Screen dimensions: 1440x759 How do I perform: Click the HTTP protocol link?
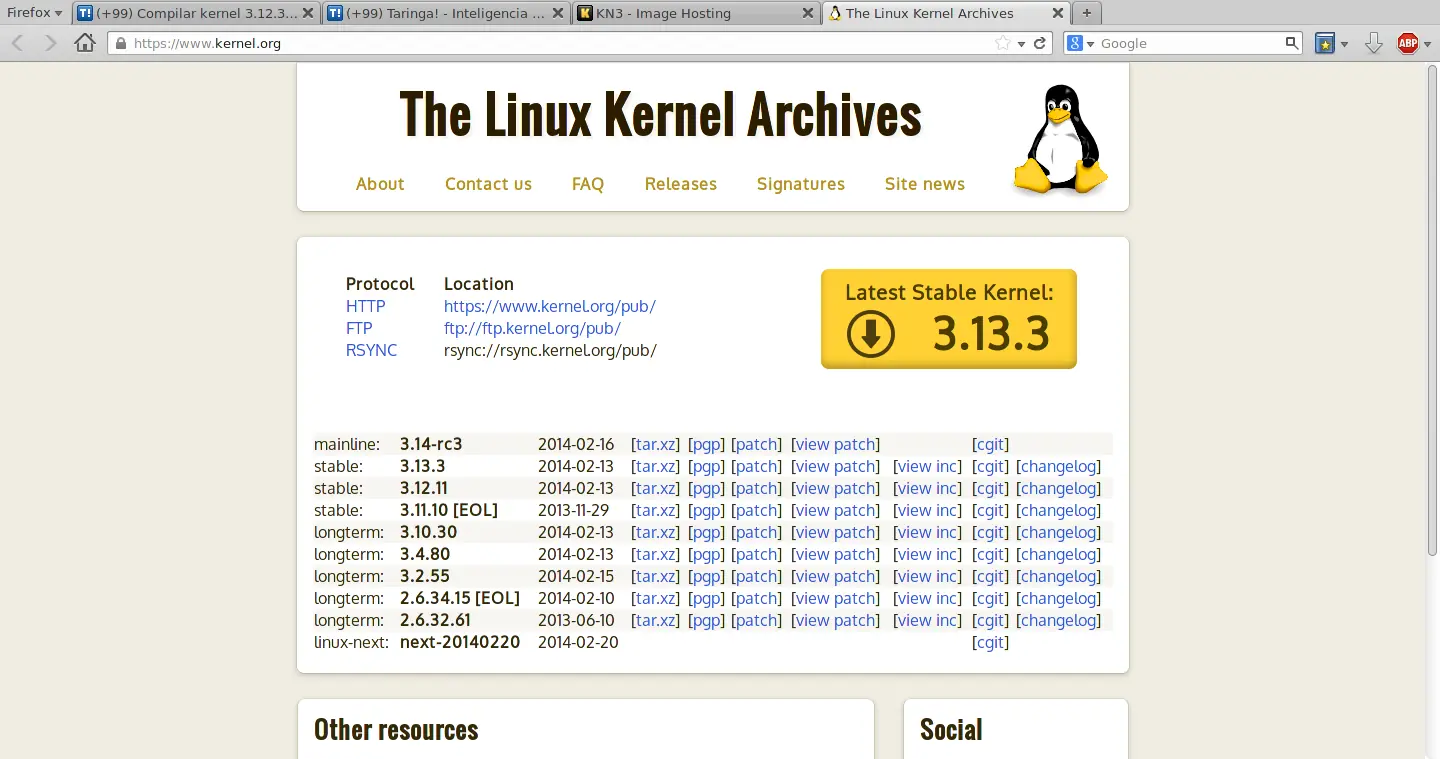click(365, 306)
